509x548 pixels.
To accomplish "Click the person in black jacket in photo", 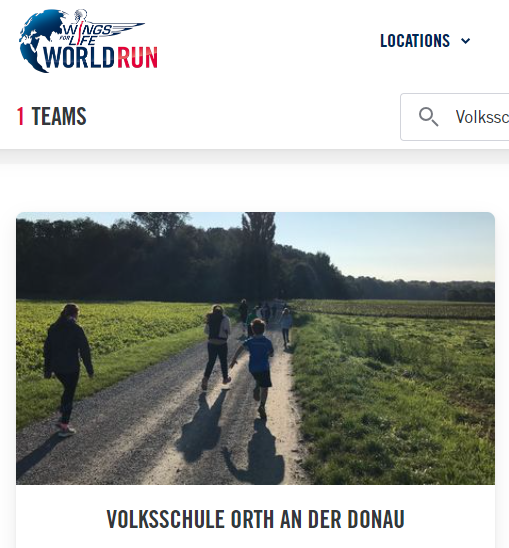I will (67, 369).
